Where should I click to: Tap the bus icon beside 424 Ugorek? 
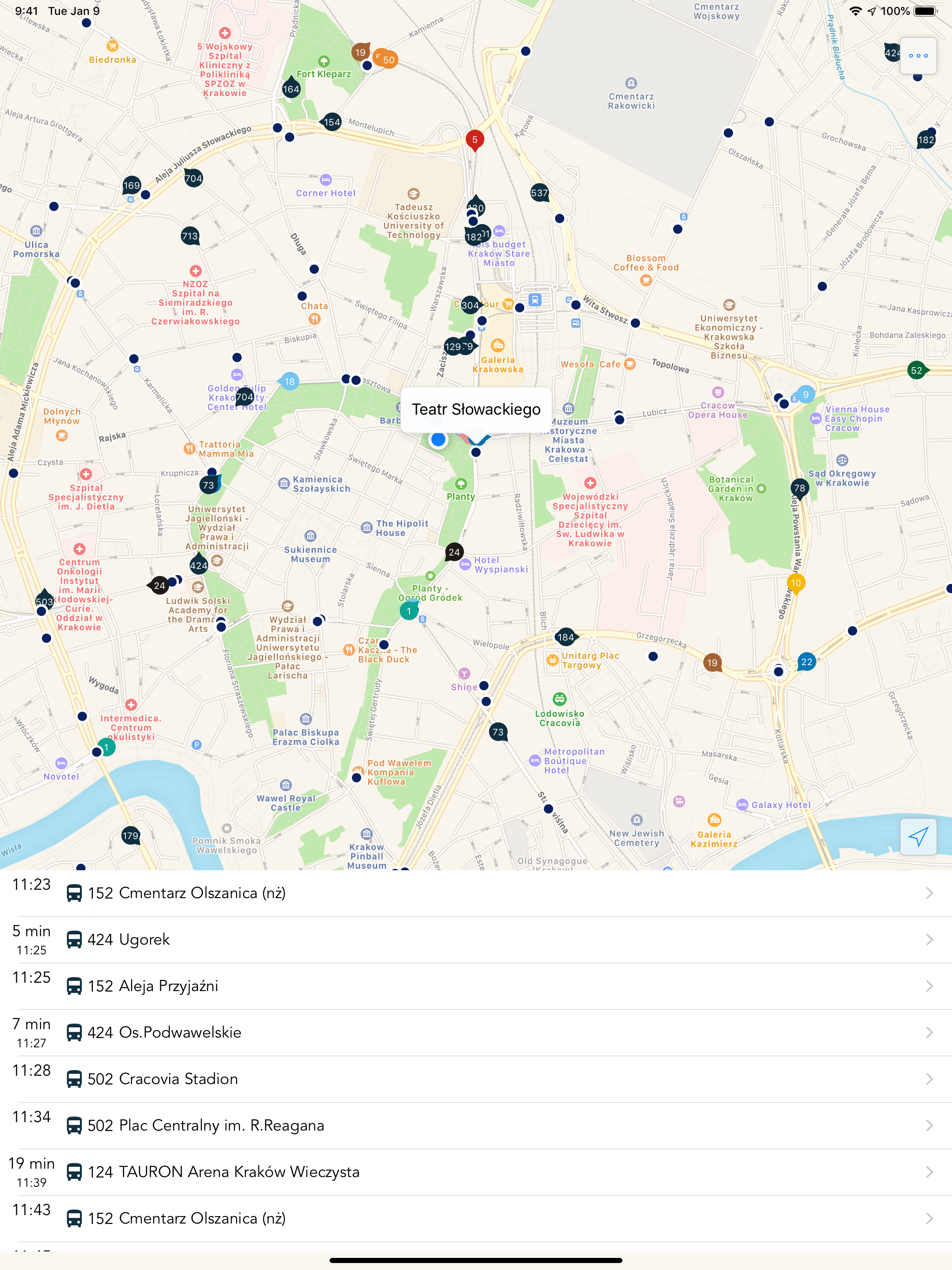[74, 940]
